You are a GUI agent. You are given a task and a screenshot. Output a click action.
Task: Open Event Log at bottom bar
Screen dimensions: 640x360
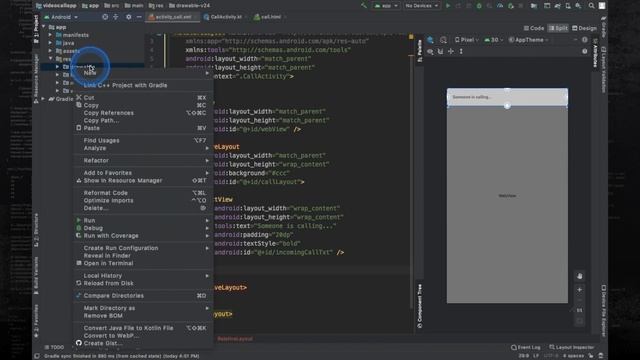point(526,347)
